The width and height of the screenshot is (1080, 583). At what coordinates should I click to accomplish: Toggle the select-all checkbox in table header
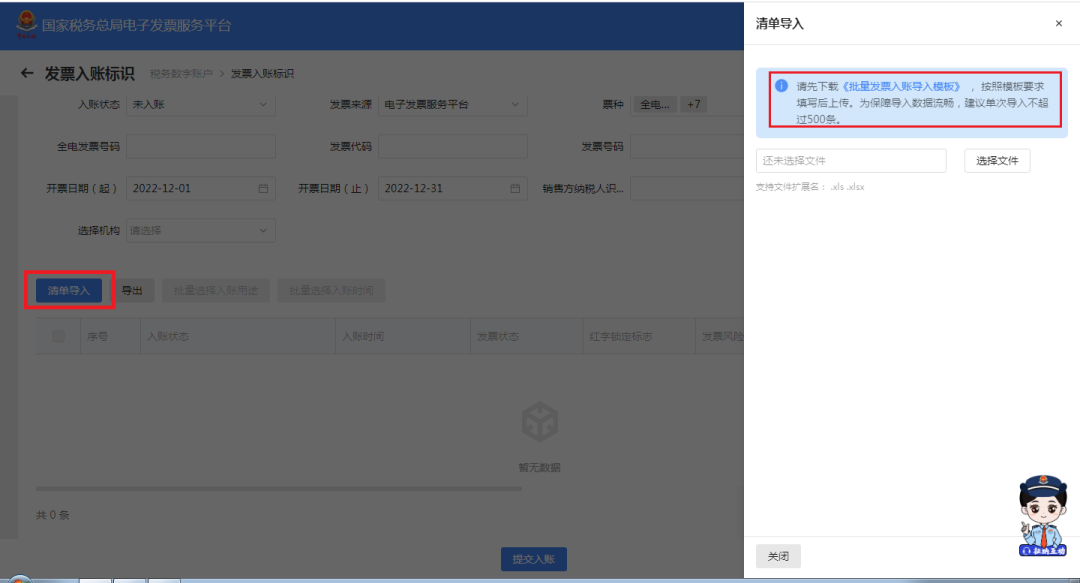click(59, 337)
